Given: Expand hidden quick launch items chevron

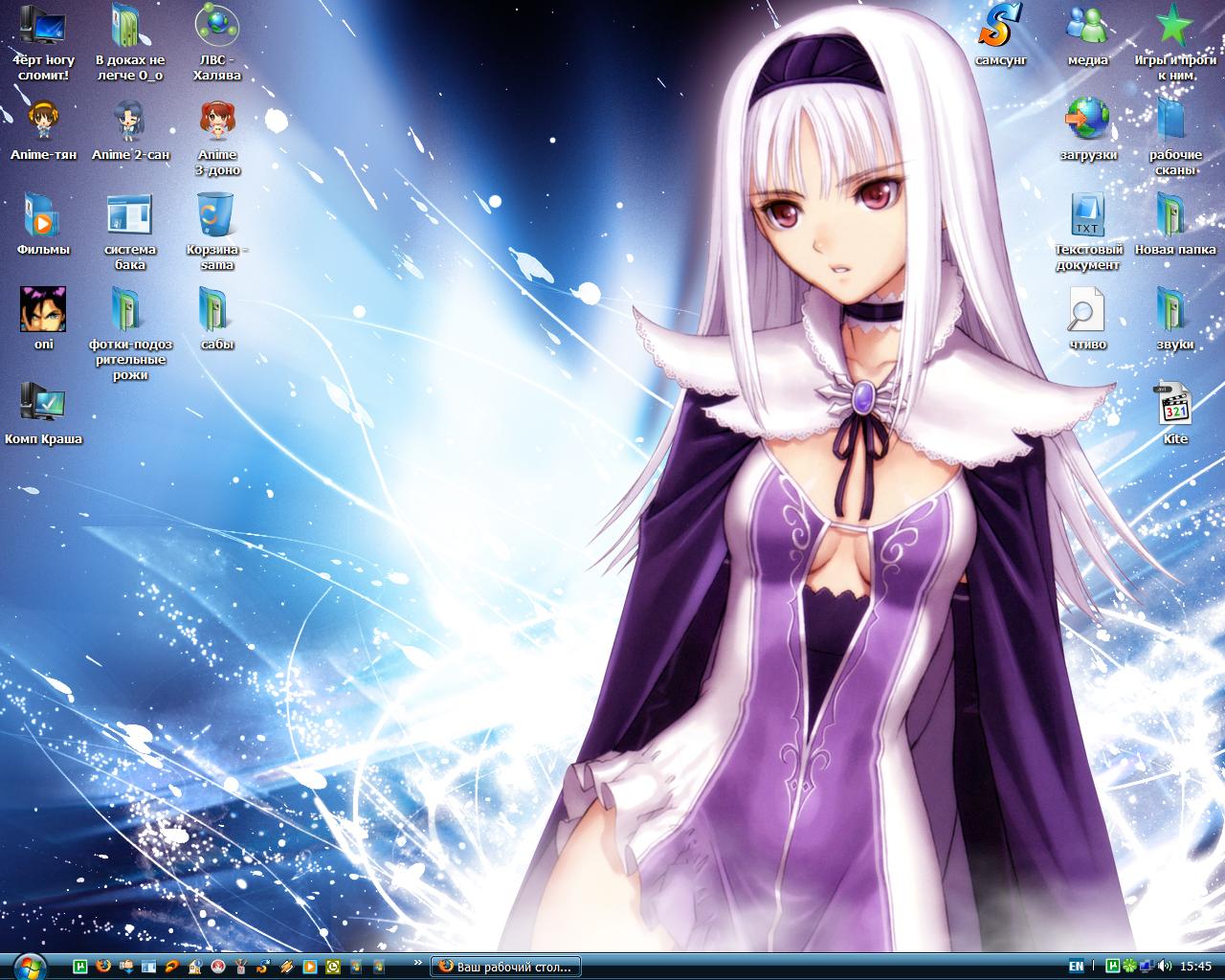Looking at the screenshot, I should (x=418, y=962).
